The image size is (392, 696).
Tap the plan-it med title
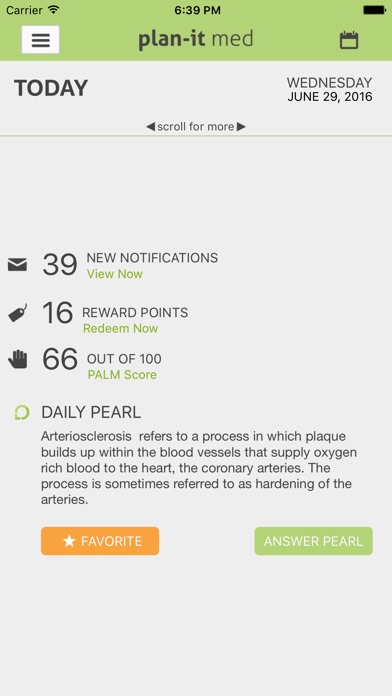(196, 40)
